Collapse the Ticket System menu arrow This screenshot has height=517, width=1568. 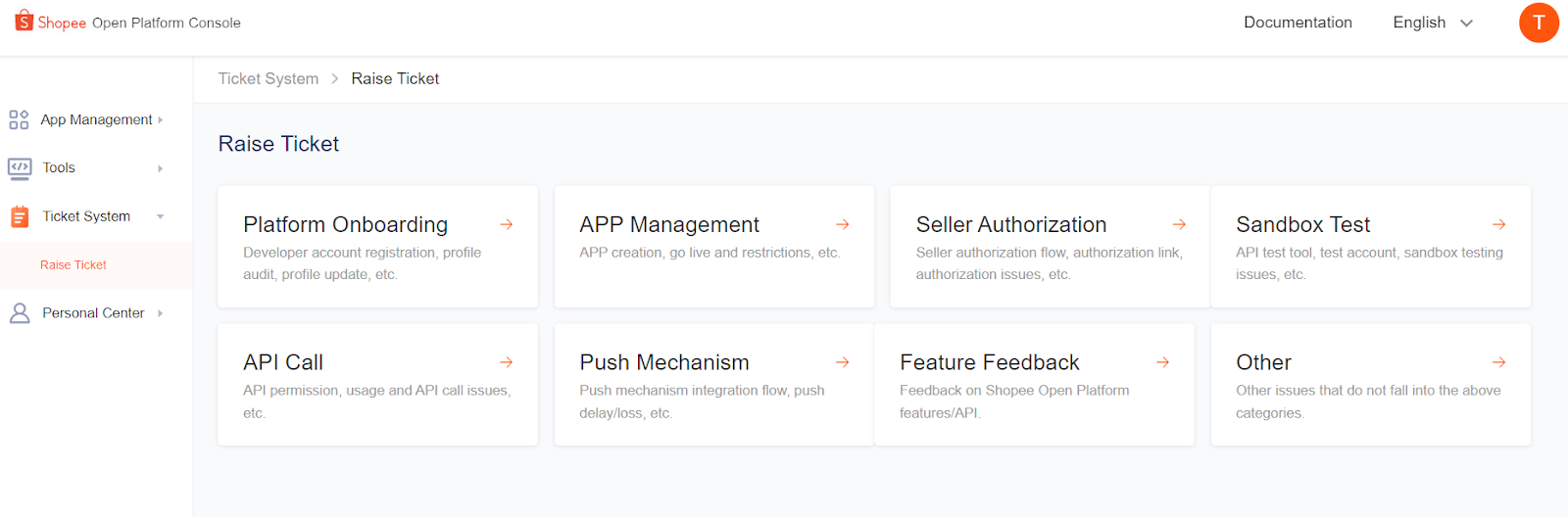[x=161, y=216]
